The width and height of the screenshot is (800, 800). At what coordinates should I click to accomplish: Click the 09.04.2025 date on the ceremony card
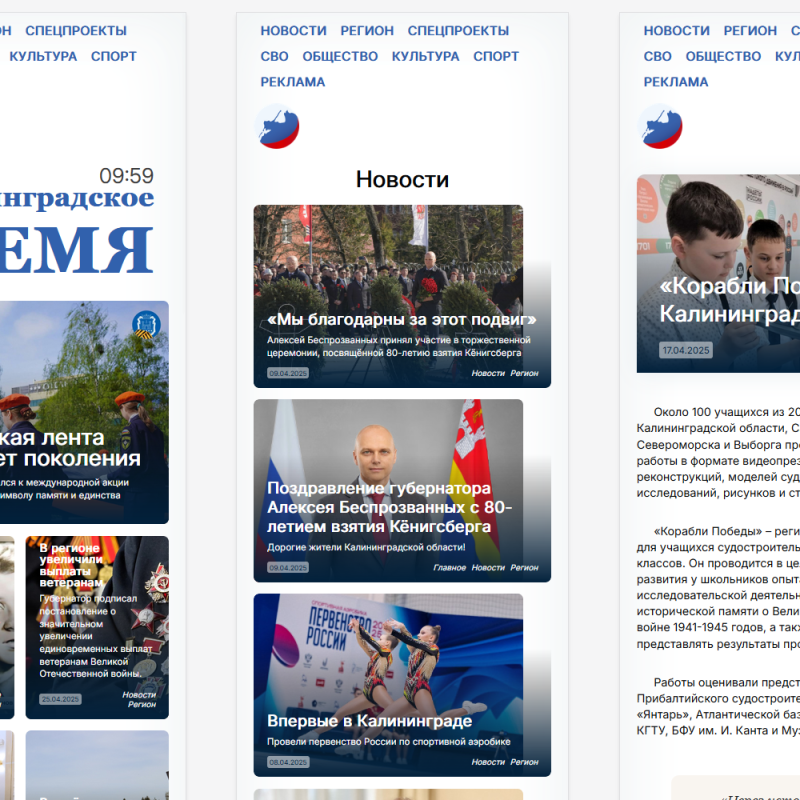coord(288,373)
